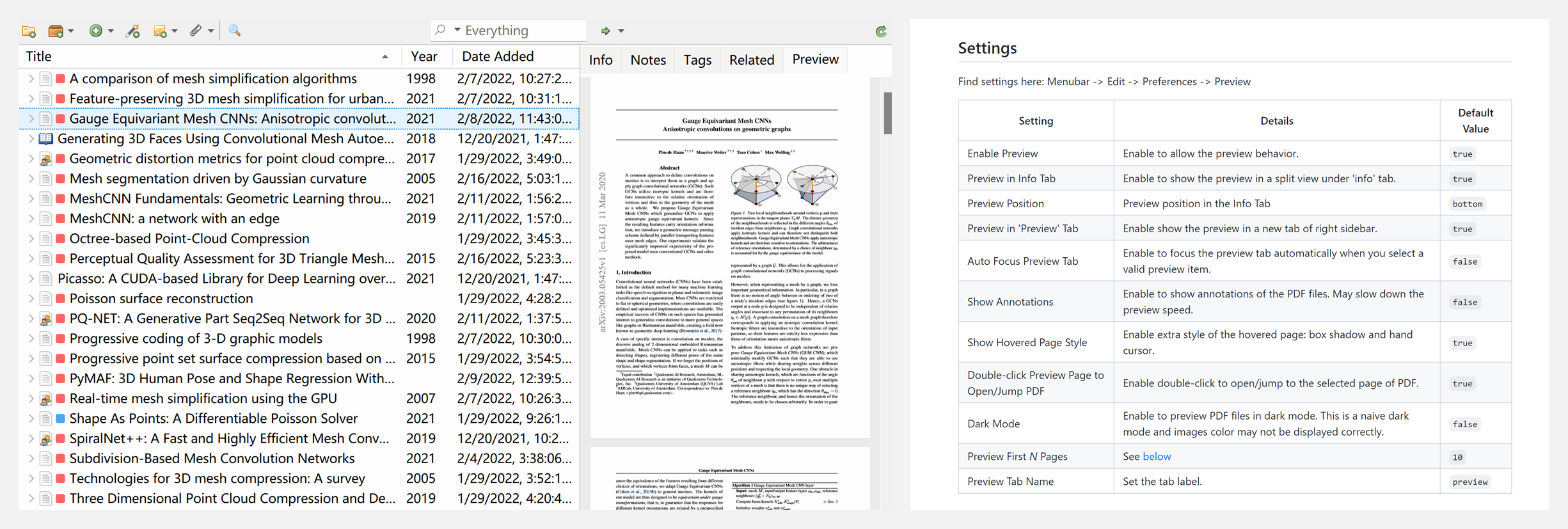Switch to the Related tab

[x=752, y=60]
